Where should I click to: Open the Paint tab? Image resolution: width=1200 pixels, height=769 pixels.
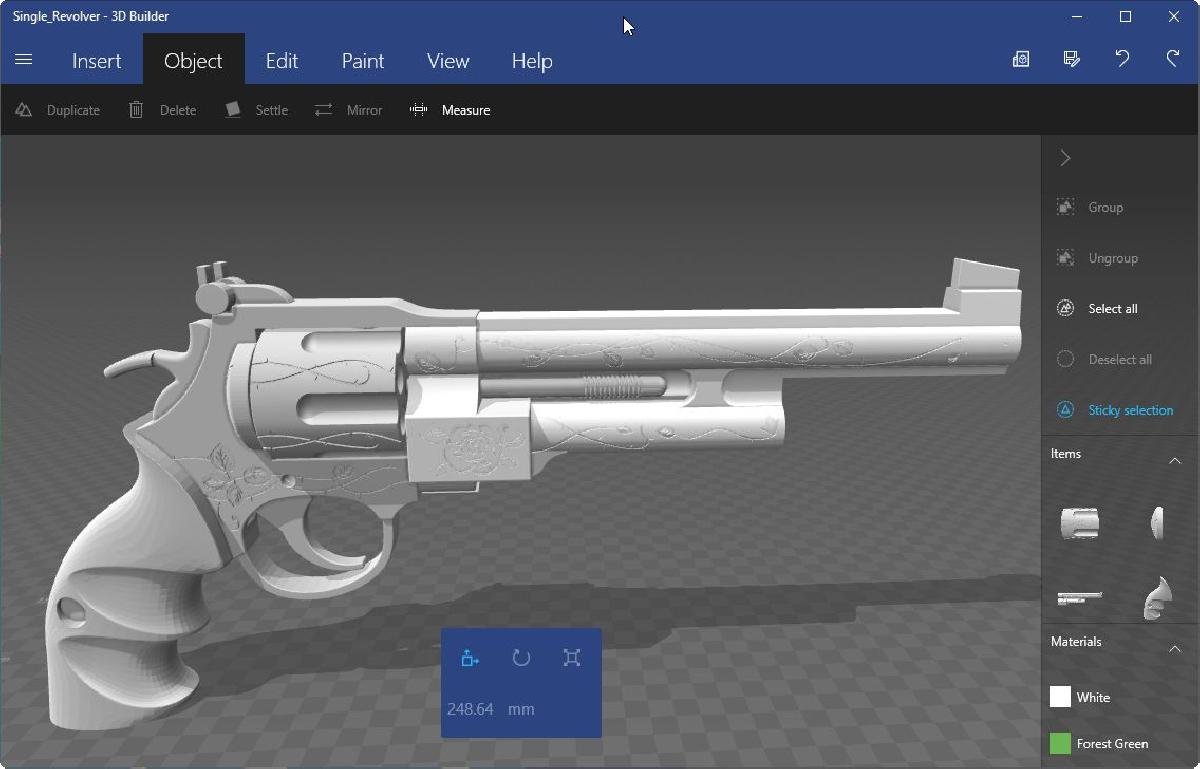click(363, 61)
